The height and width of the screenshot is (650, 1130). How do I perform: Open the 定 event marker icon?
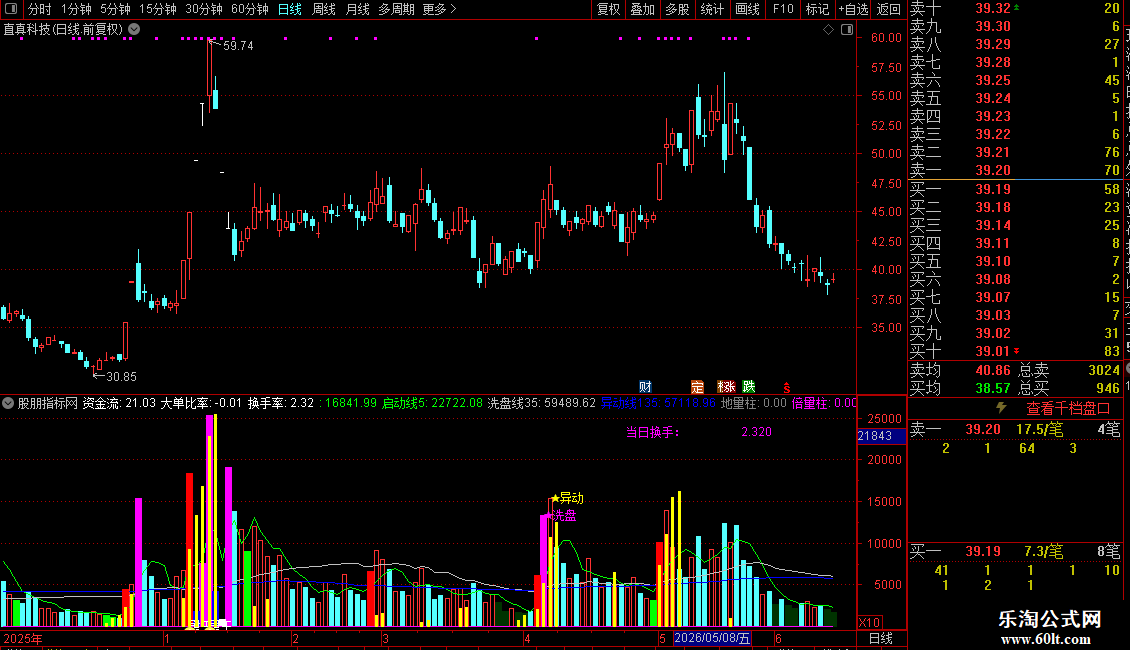pyautogui.click(x=697, y=387)
